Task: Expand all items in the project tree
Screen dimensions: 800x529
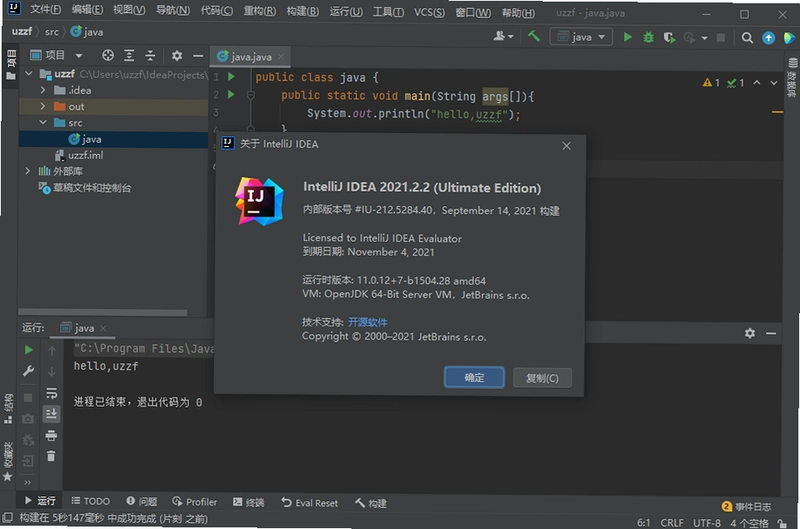Action: (x=129, y=55)
